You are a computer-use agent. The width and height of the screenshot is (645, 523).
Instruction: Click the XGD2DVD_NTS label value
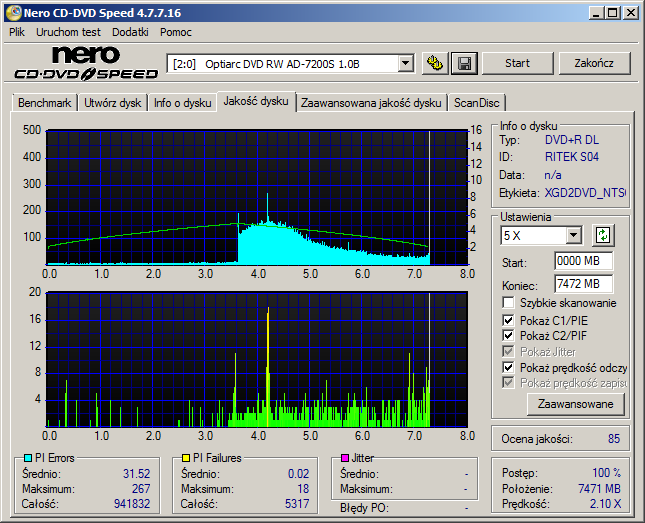[x=585, y=193]
